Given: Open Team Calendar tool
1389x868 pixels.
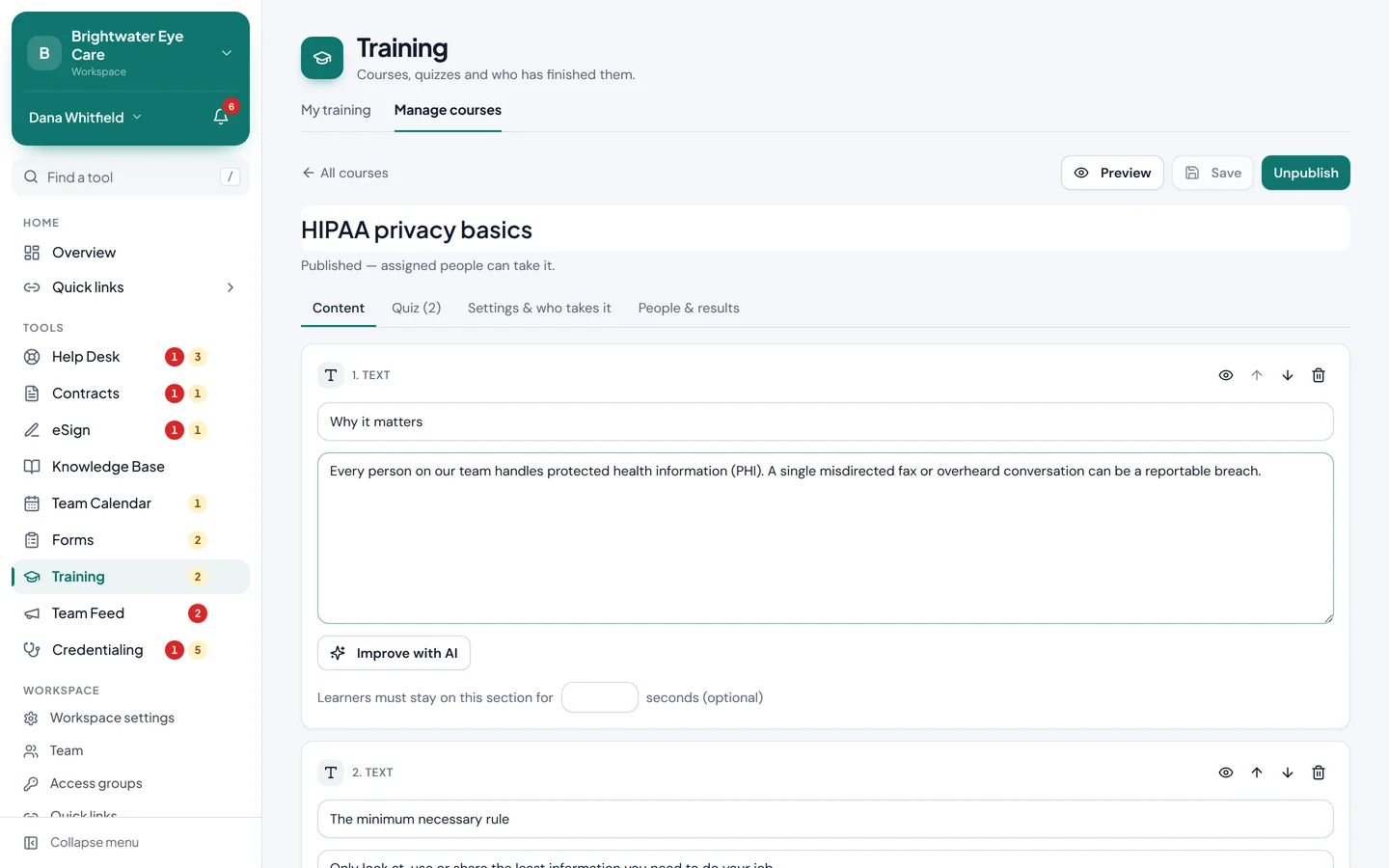Looking at the screenshot, I should (x=130, y=503).
